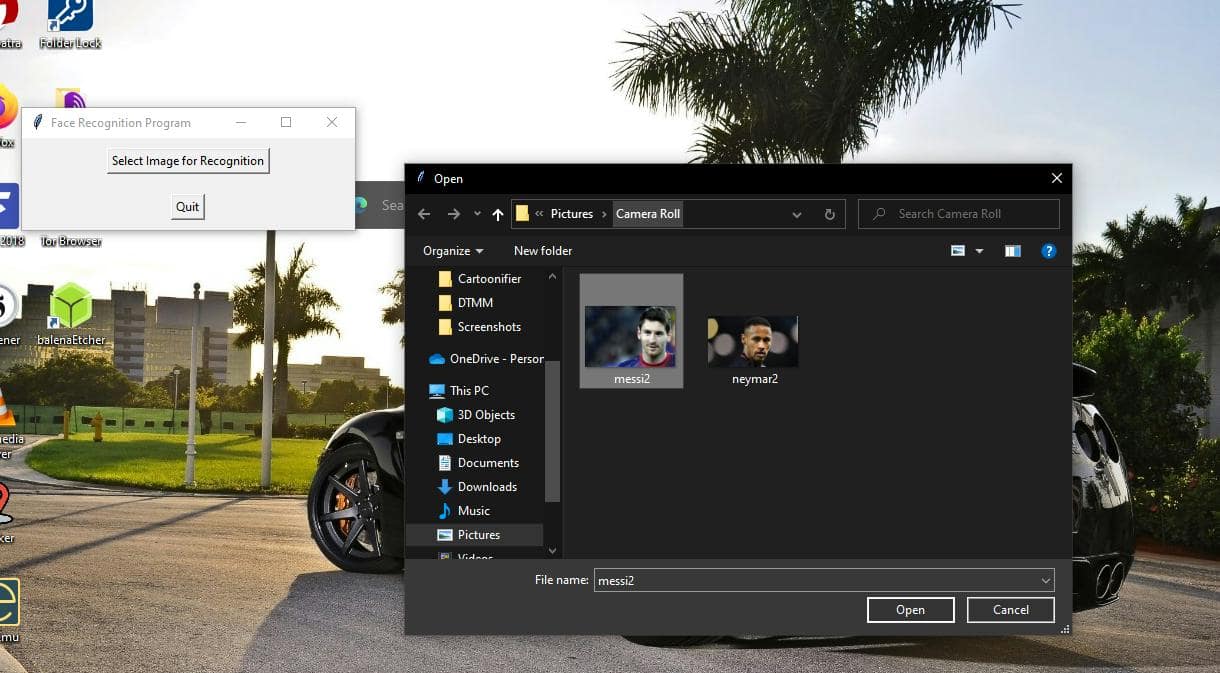Screen dimensions: 1220x673
Task: Maximize the Face Recognition Program window
Action: [x=286, y=123]
